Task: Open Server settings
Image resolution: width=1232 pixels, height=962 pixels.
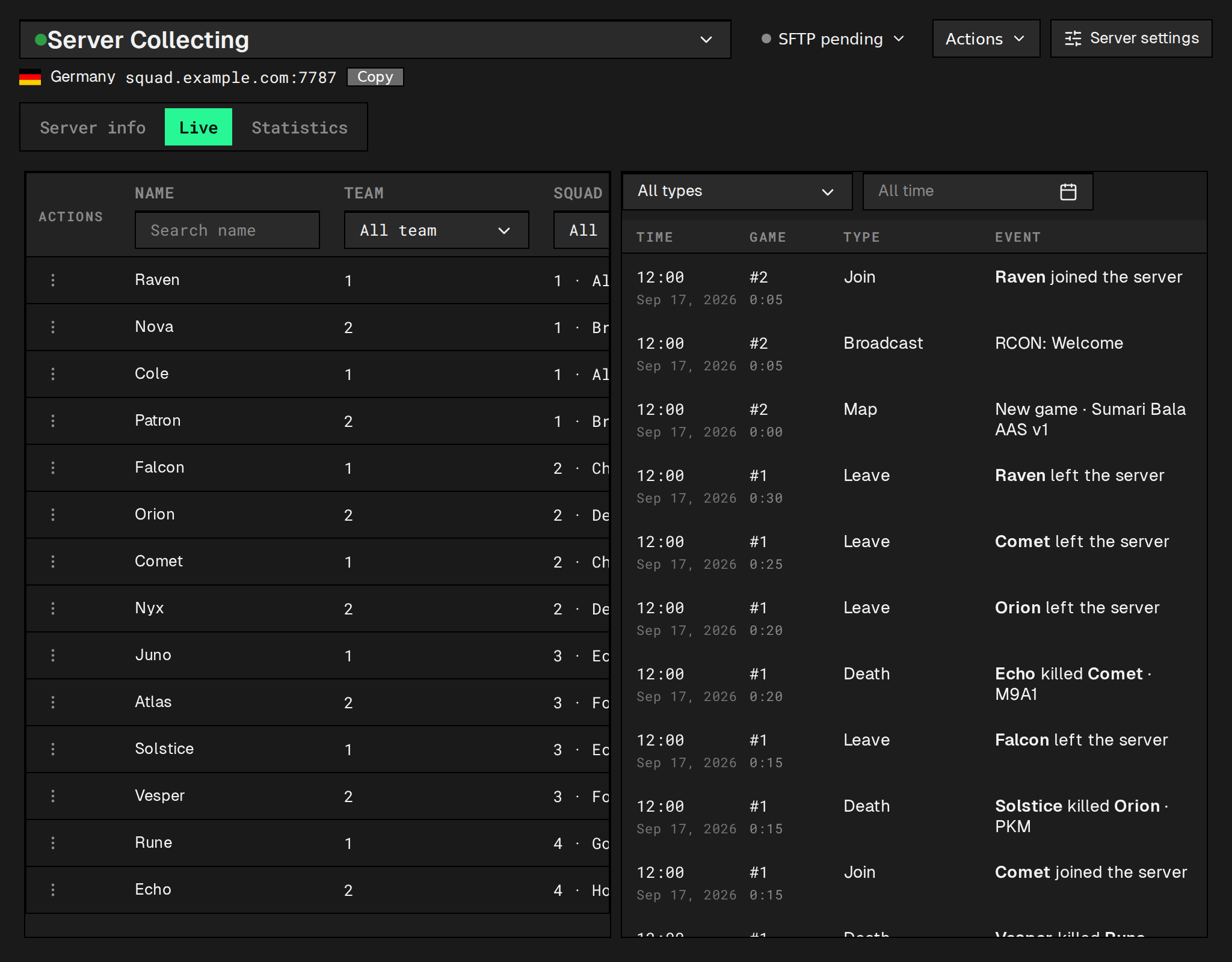Action: point(1131,38)
